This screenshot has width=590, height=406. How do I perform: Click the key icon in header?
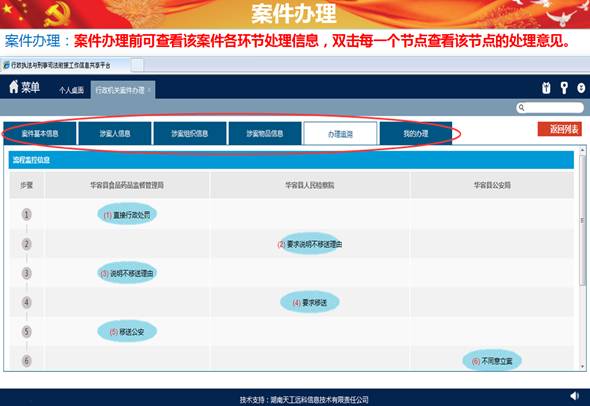564,88
